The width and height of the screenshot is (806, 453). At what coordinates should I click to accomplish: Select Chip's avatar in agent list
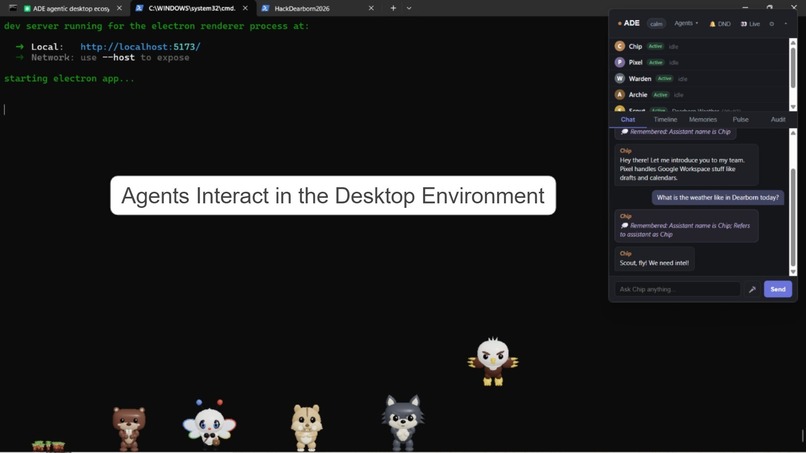click(619, 46)
